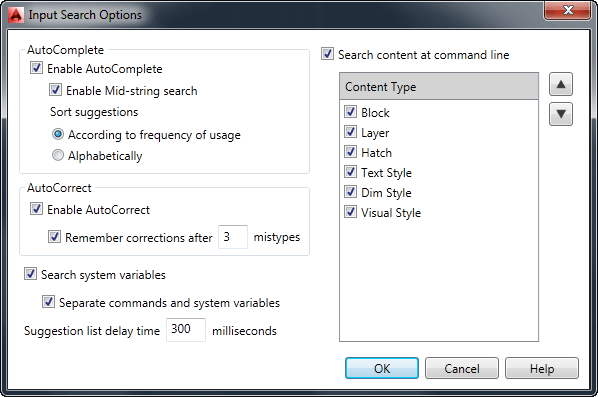Open Help for this dialog
This screenshot has width=598, height=397.
pos(542,368)
